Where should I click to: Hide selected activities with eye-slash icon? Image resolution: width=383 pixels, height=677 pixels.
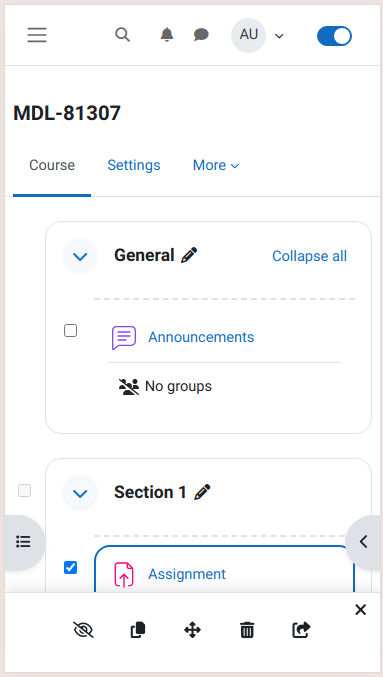pos(83,630)
